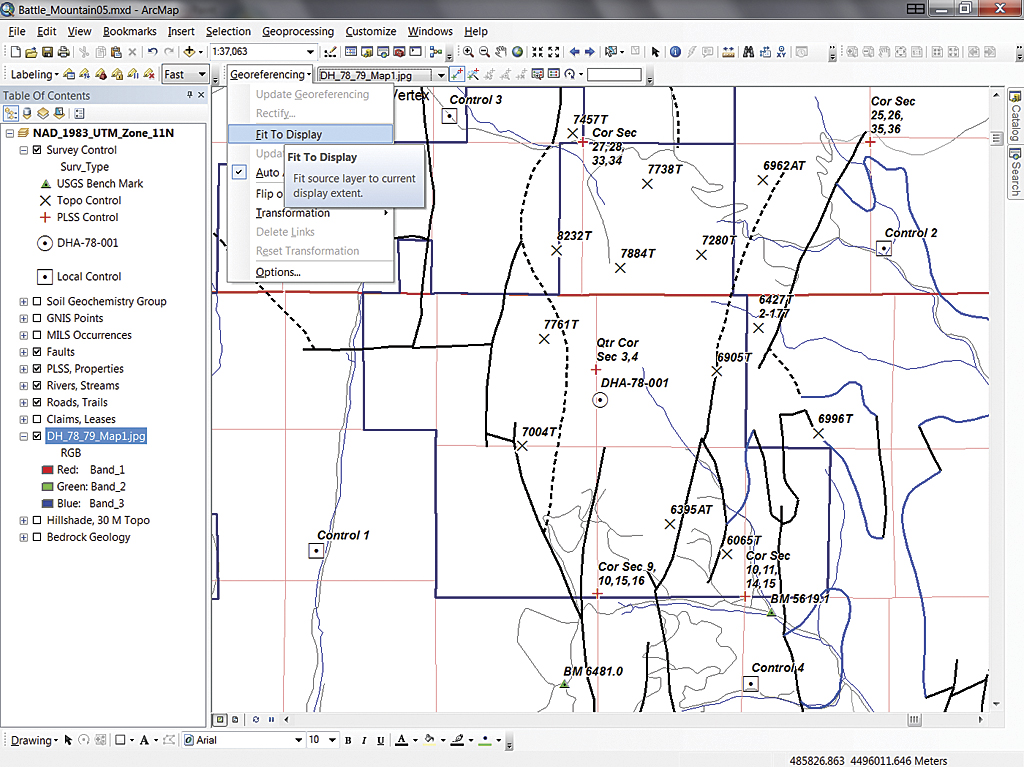Show the Claims, Leases layer
Viewport: 1024px width, 767px height.
37,419
